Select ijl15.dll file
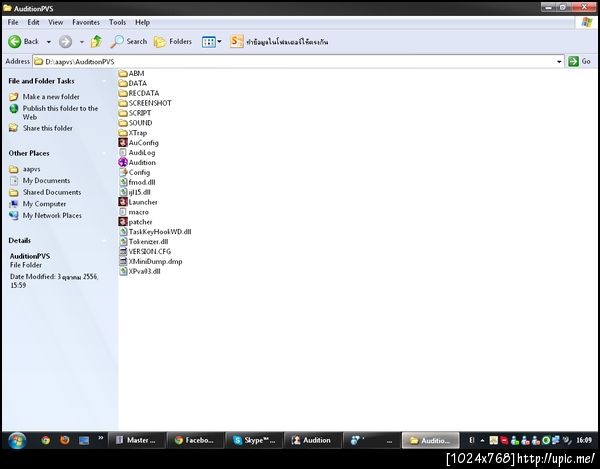The height and width of the screenshot is (469, 600). pos(134,192)
